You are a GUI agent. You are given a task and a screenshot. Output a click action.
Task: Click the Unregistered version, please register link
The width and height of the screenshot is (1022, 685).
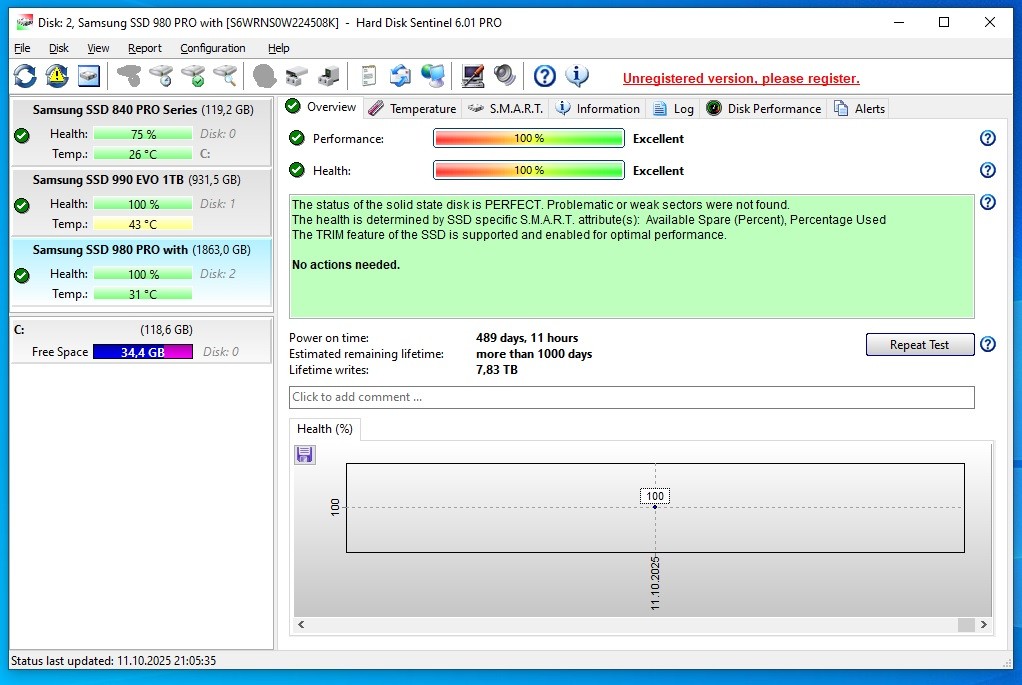tap(740, 79)
